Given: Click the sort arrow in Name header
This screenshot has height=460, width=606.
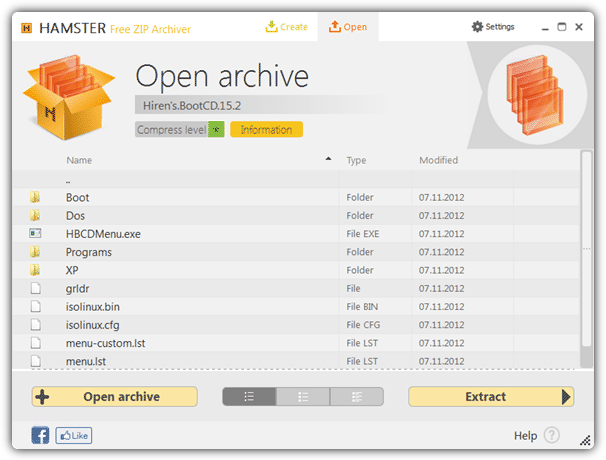Looking at the screenshot, I should click(x=328, y=158).
